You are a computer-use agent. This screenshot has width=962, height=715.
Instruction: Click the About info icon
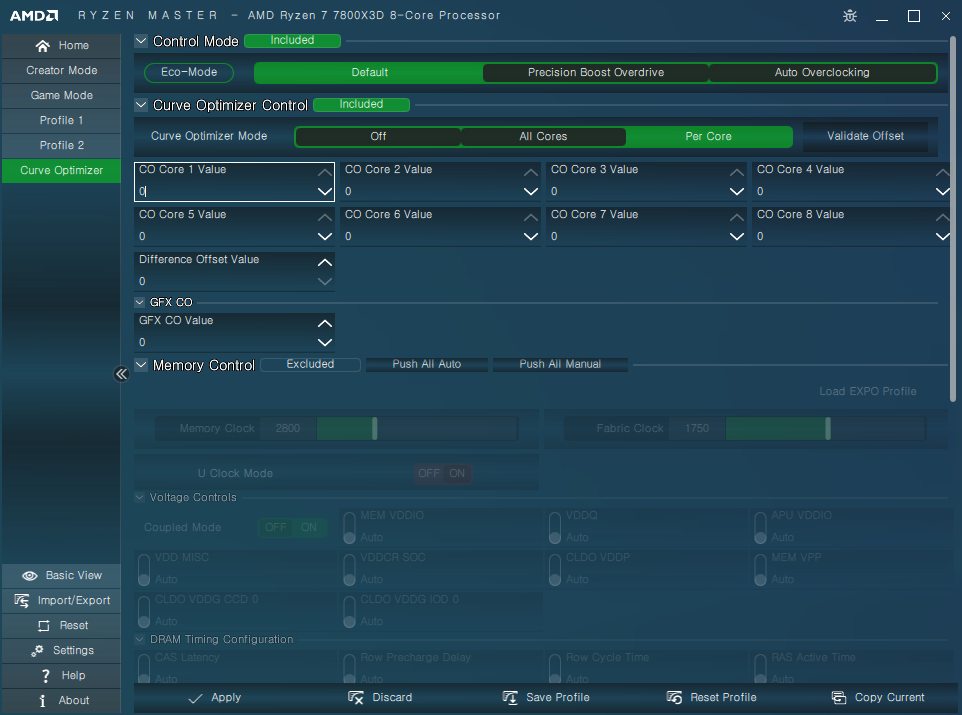42,700
